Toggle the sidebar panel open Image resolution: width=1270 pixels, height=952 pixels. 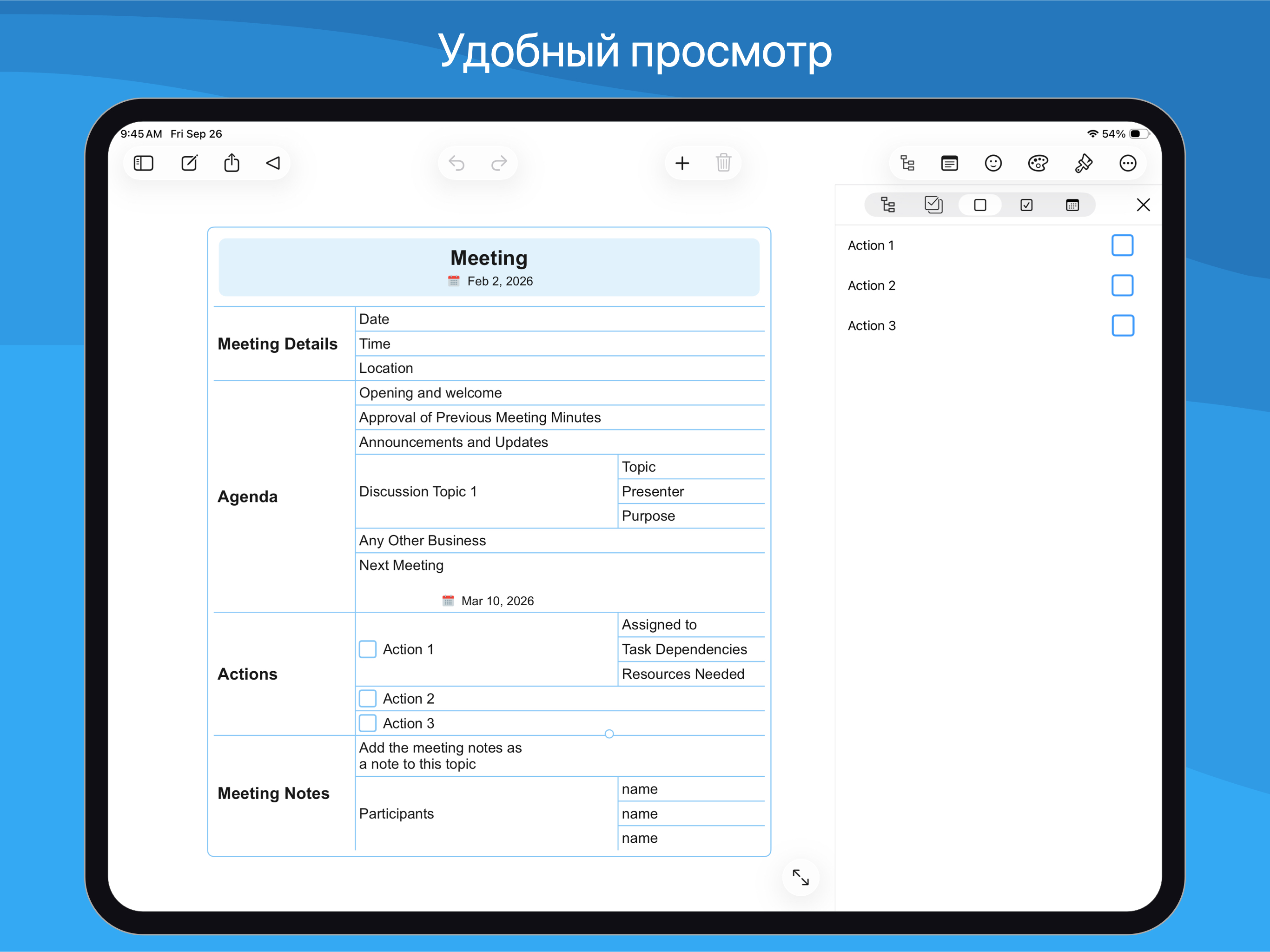(x=144, y=163)
